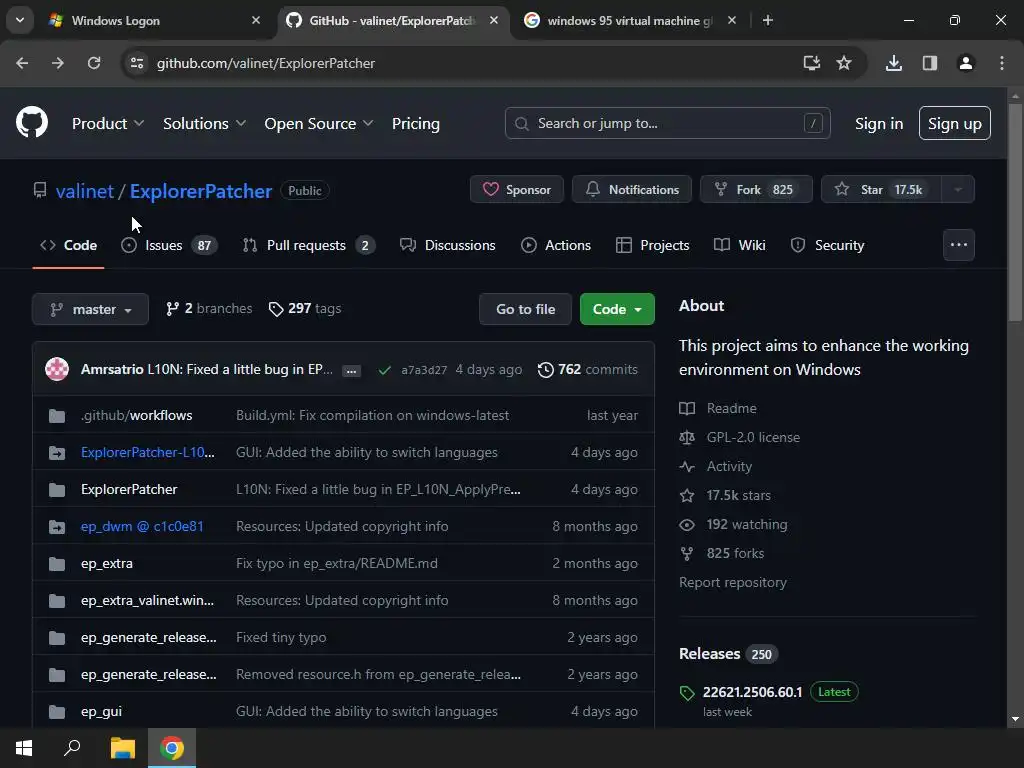
Task: Click the Sign up button
Action: (x=955, y=123)
